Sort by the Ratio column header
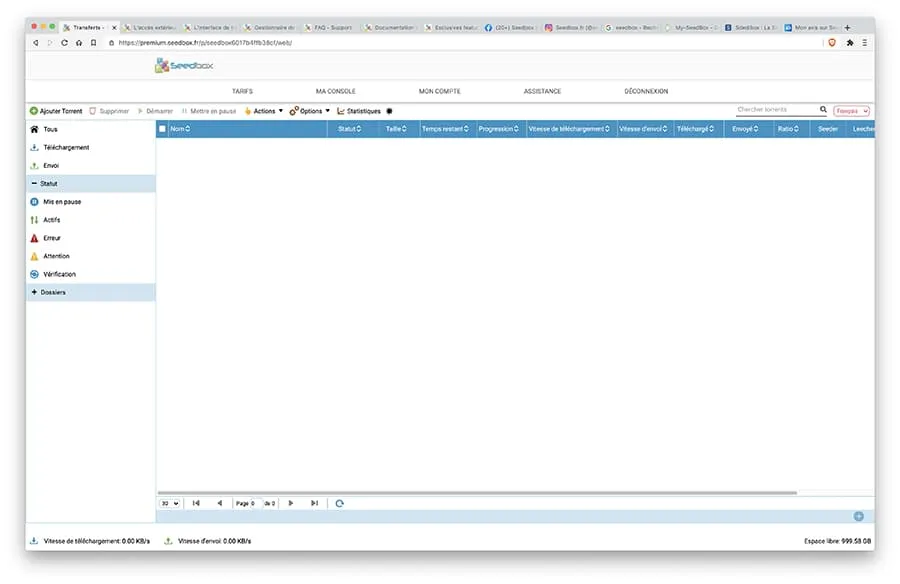The image size is (900, 584). 788,129
